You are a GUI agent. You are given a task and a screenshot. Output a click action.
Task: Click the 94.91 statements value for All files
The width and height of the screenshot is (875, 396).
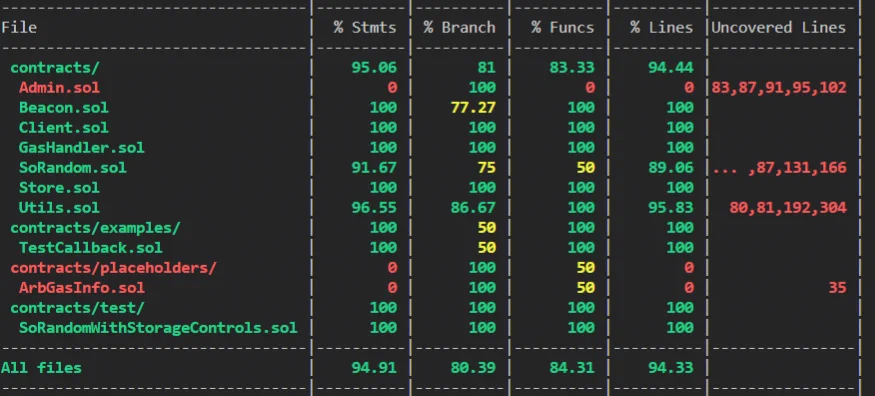click(x=374, y=368)
